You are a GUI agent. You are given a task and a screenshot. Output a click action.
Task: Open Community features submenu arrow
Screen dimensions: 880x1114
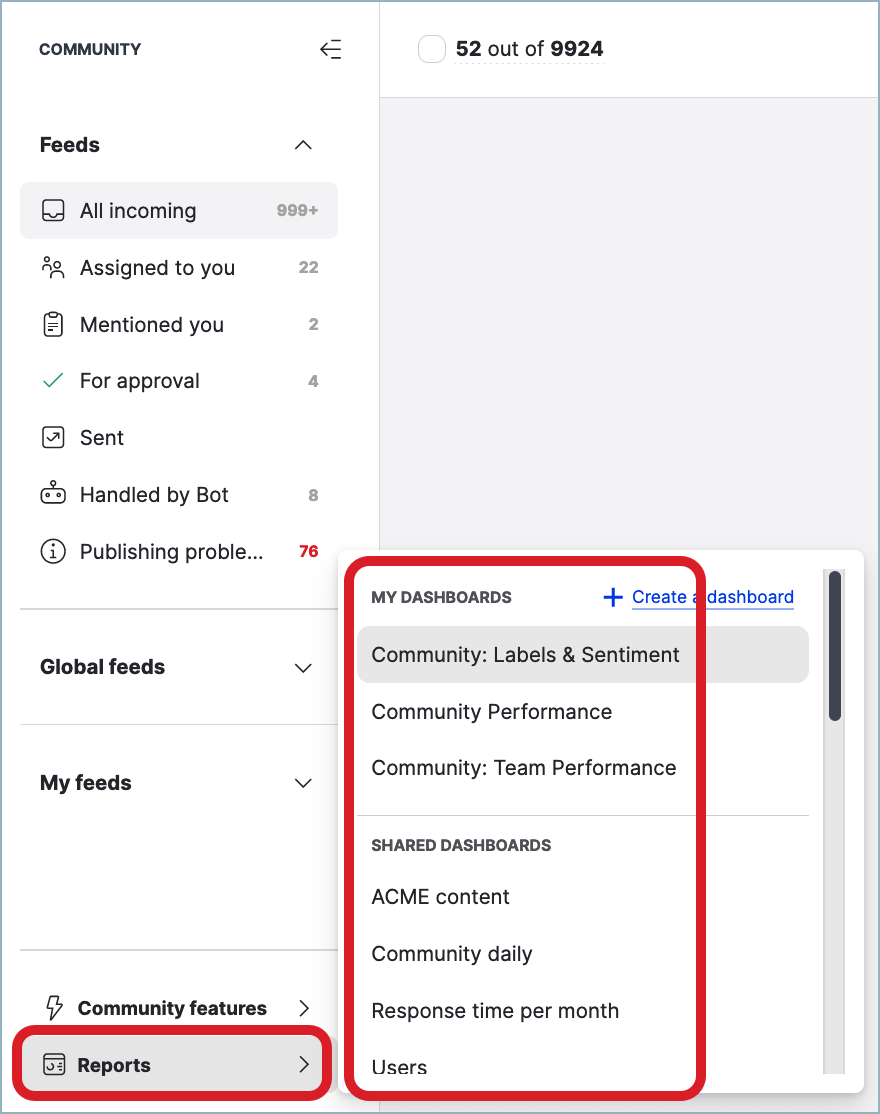(304, 1008)
